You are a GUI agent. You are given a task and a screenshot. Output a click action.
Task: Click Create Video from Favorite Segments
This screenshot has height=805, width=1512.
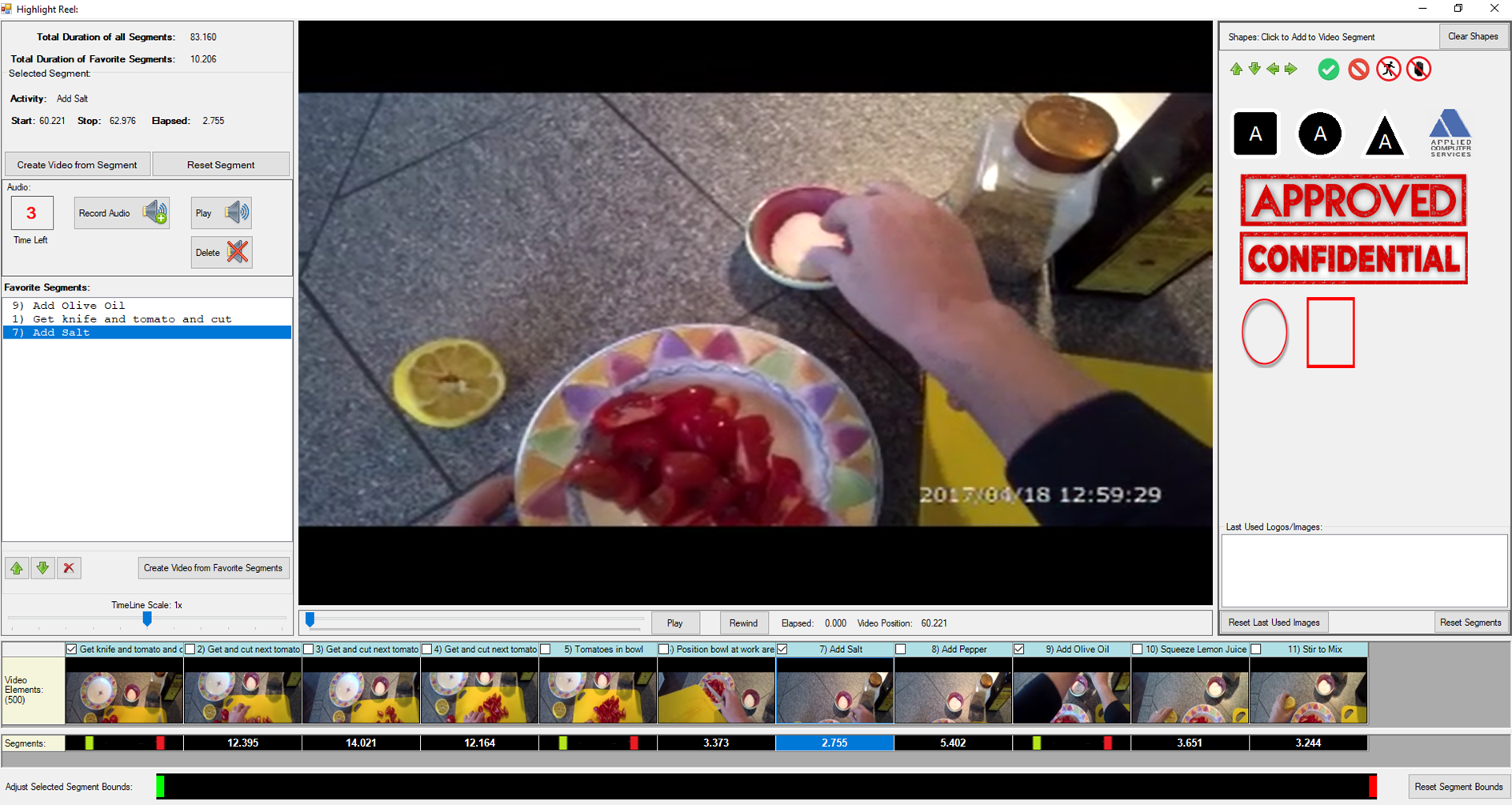212,568
